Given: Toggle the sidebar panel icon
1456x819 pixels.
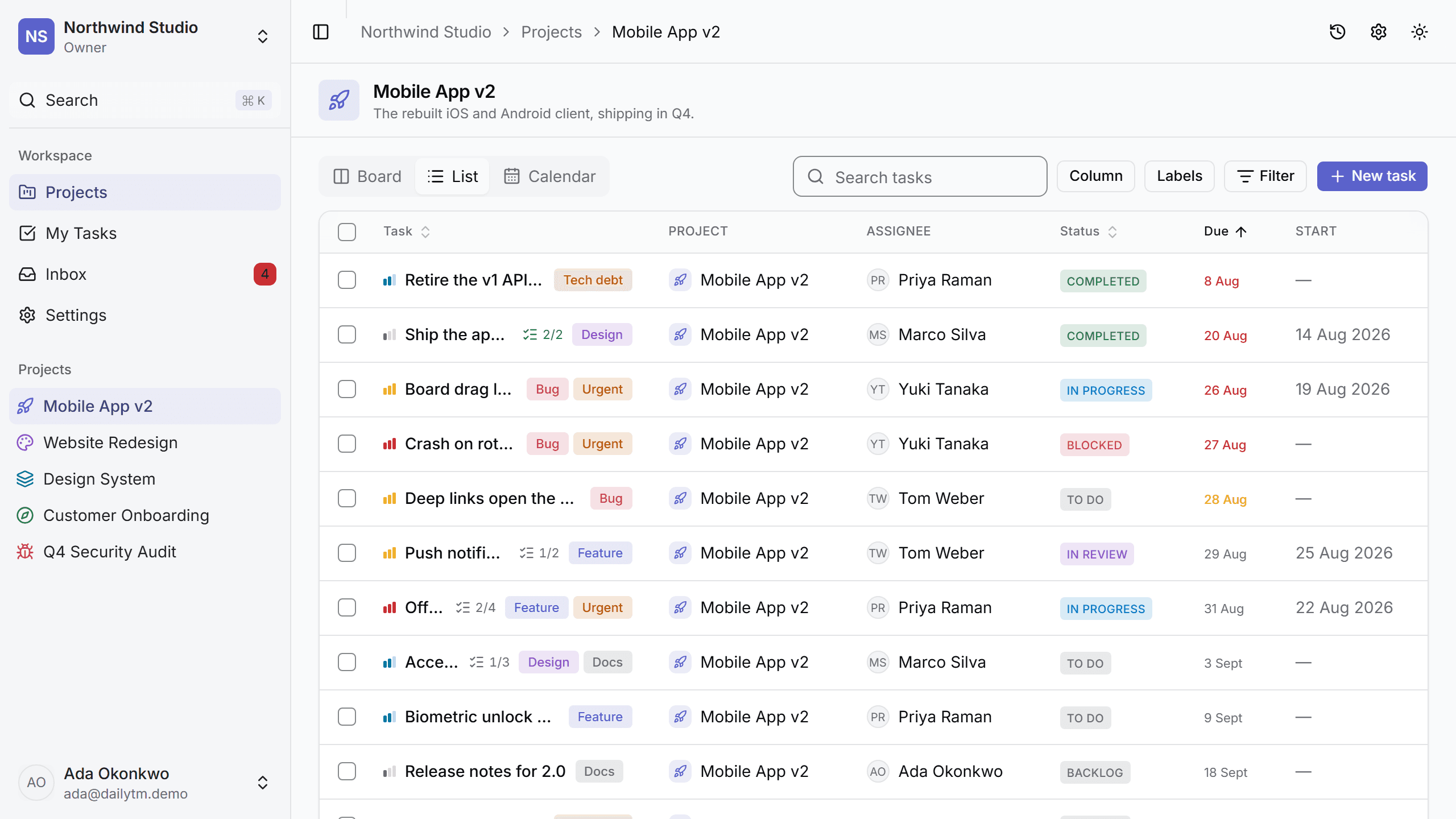Looking at the screenshot, I should pos(321,32).
